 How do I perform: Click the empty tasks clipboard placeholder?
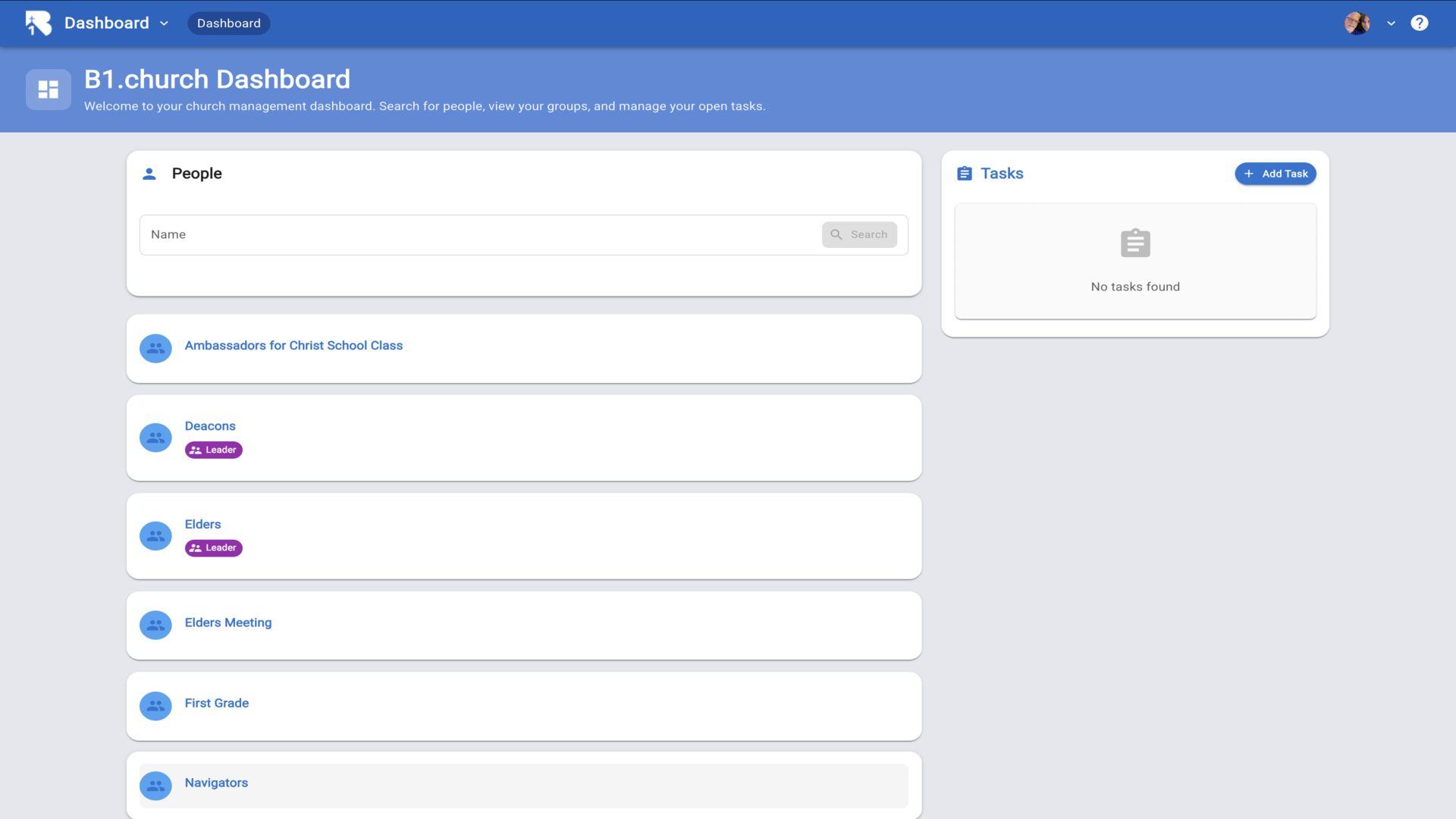click(1134, 243)
